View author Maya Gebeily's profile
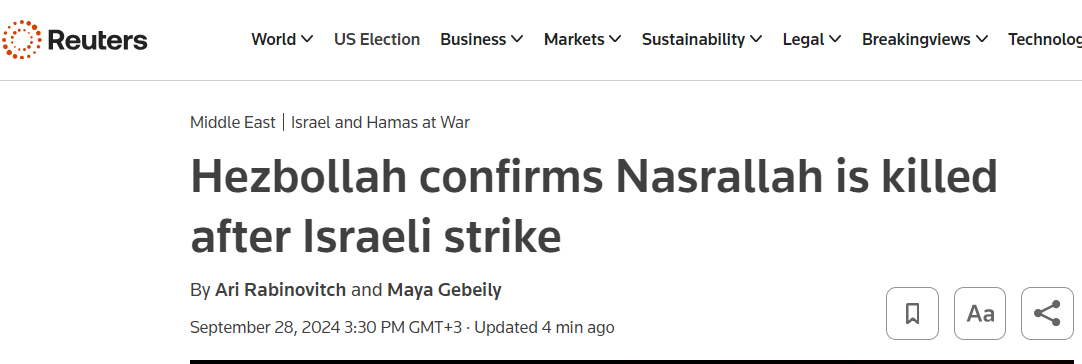 click(444, 290)
